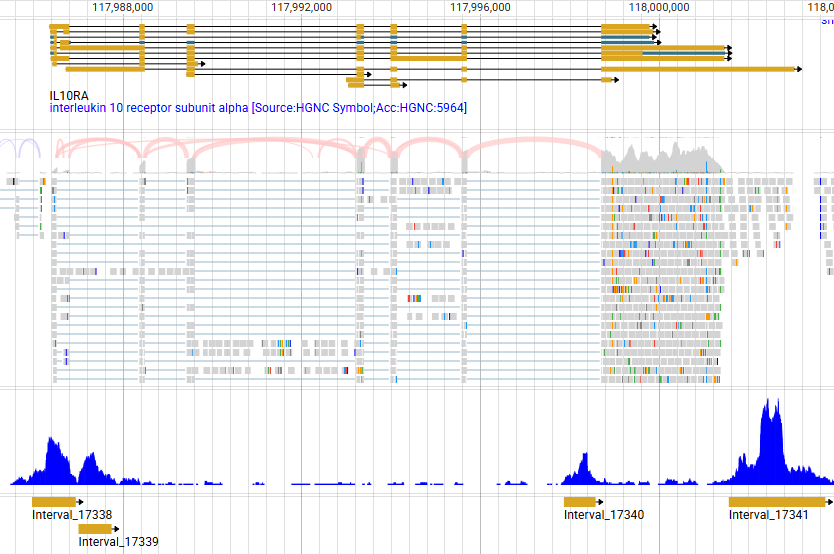Click the Interval_17340 text label

(x=604, y=515)
